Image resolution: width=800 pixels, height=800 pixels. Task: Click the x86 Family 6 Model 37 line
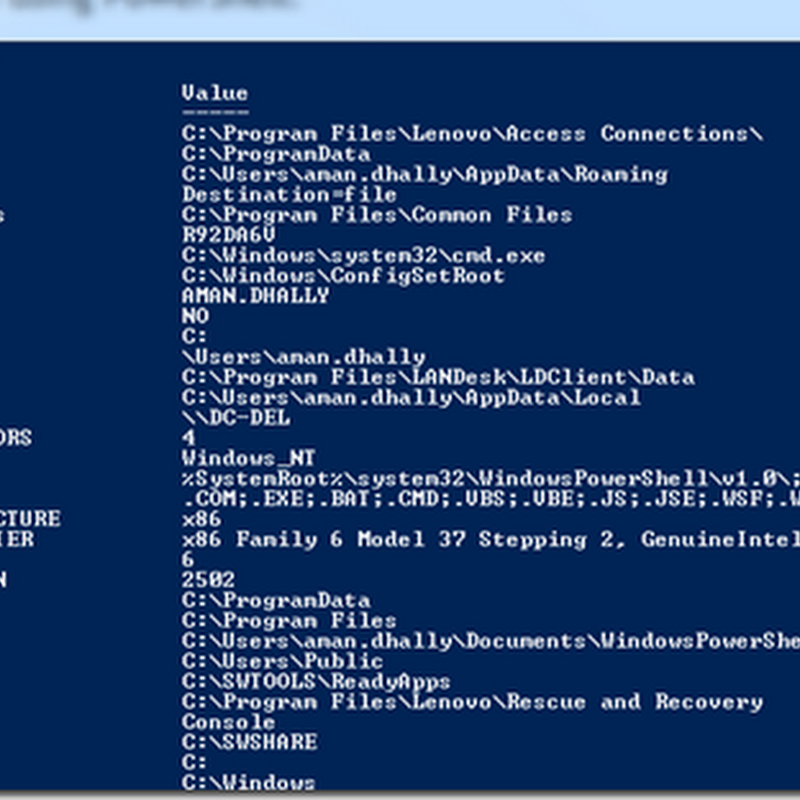(490, 540)
